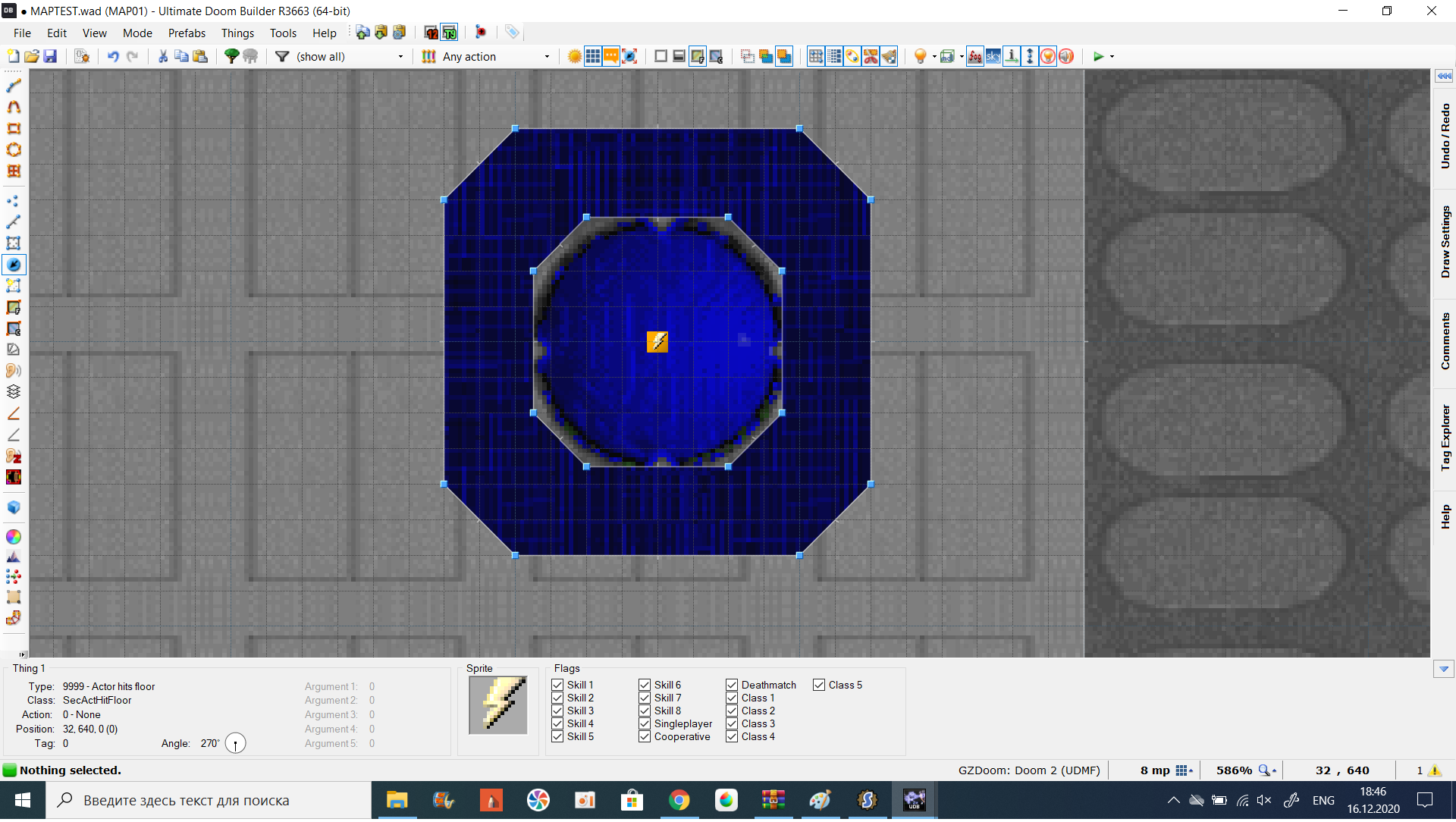Expand dynamic light mode lightbulb dropdown arrow
The image size is (1456, 822).
coord(934,57)
